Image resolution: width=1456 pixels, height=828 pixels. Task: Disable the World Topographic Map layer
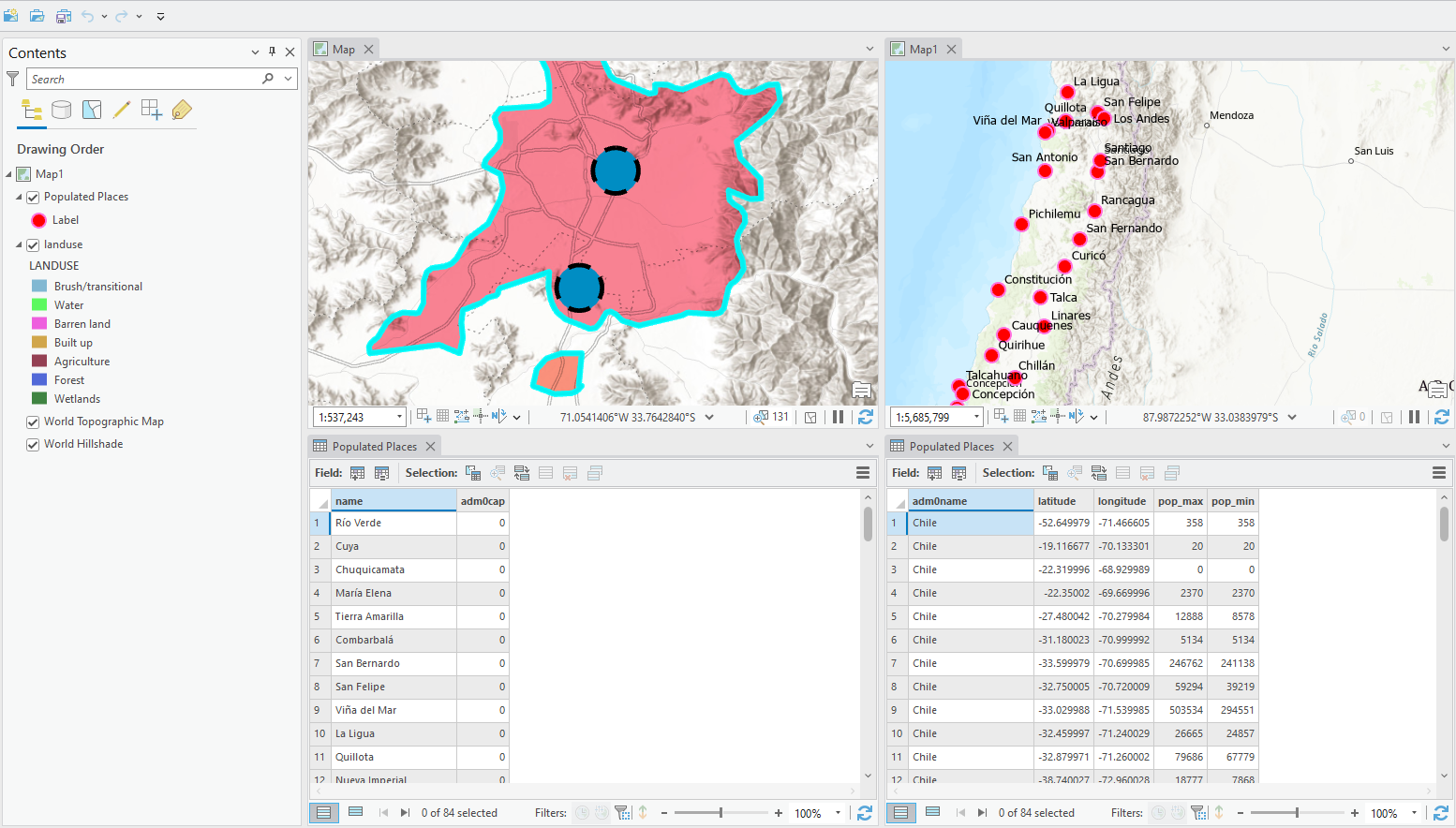click(x=33, y=421)
